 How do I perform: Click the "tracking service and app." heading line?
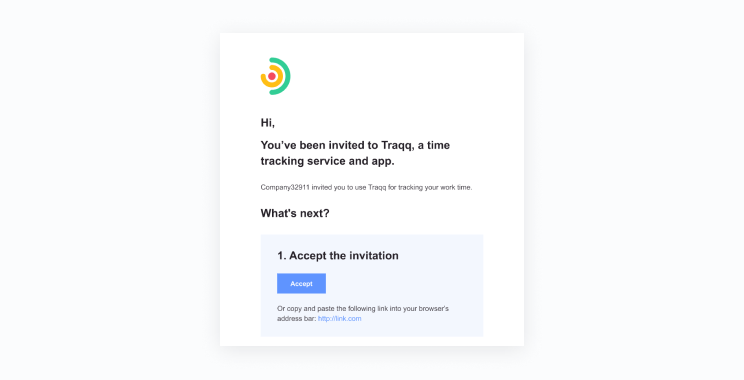pos(327,161)
